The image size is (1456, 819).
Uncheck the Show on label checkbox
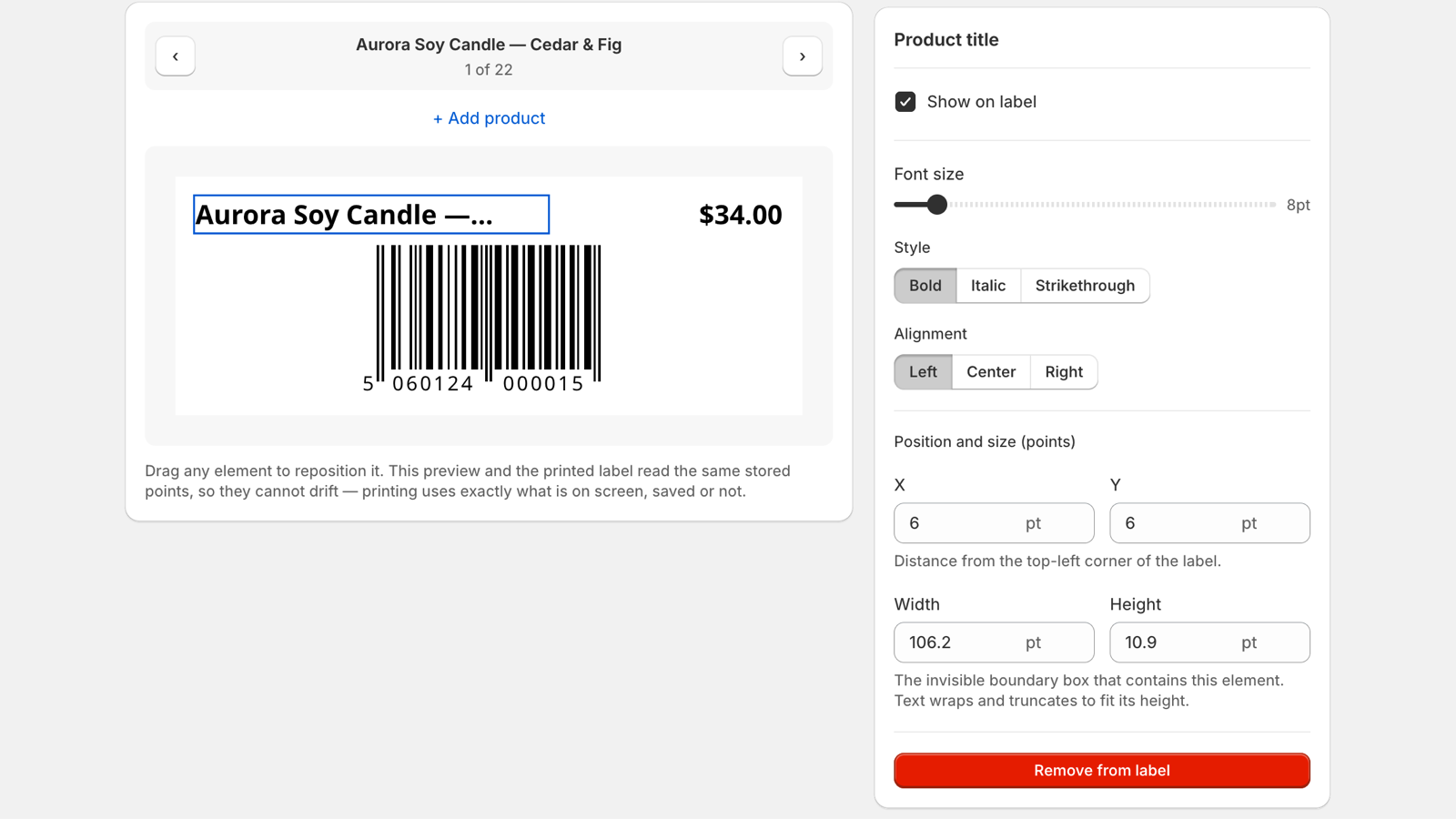[x=905, y=102]
